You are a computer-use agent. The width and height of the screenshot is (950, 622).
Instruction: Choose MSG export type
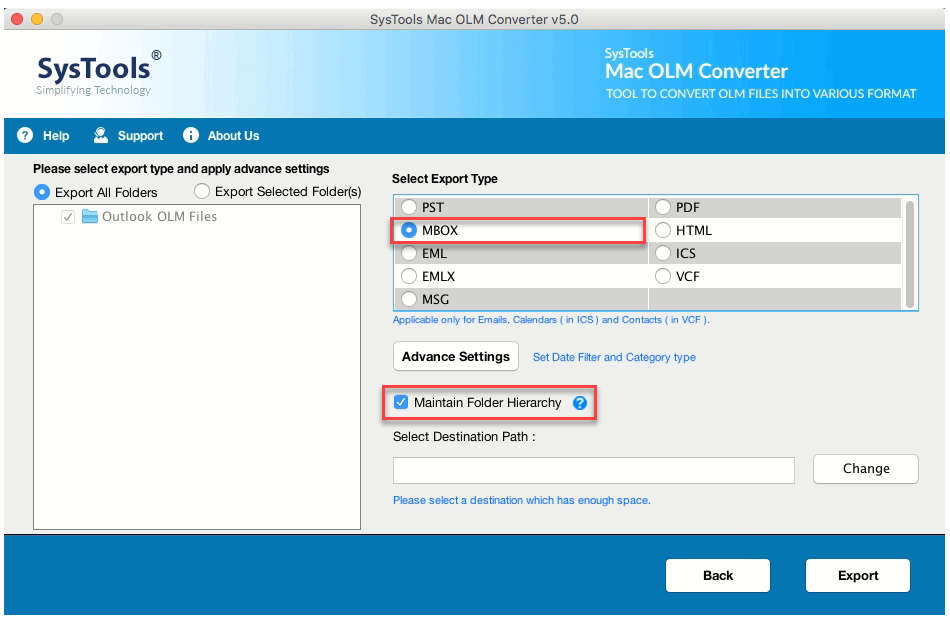pyautogui.click(x=409, y=299)
